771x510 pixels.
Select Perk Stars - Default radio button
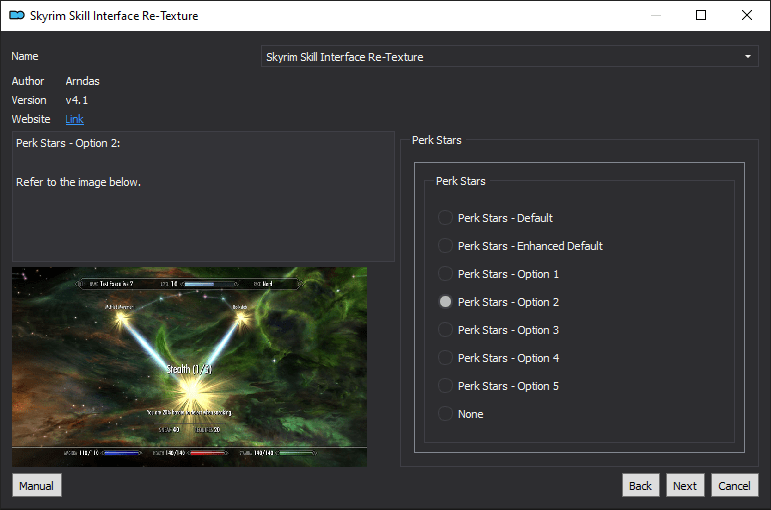(445, 218)
